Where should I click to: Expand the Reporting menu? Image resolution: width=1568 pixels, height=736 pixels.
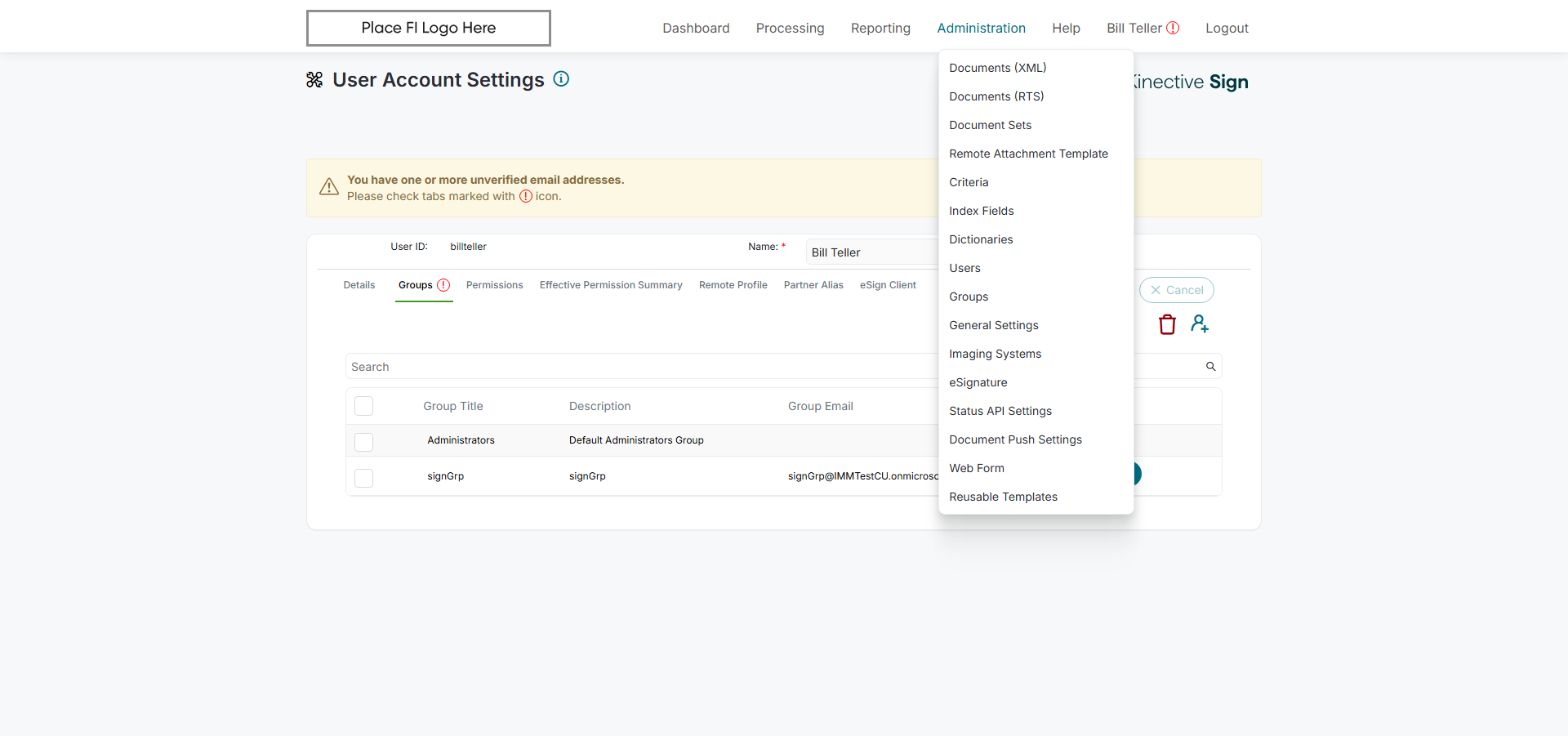pyautogui.click(x=880, y=28)
